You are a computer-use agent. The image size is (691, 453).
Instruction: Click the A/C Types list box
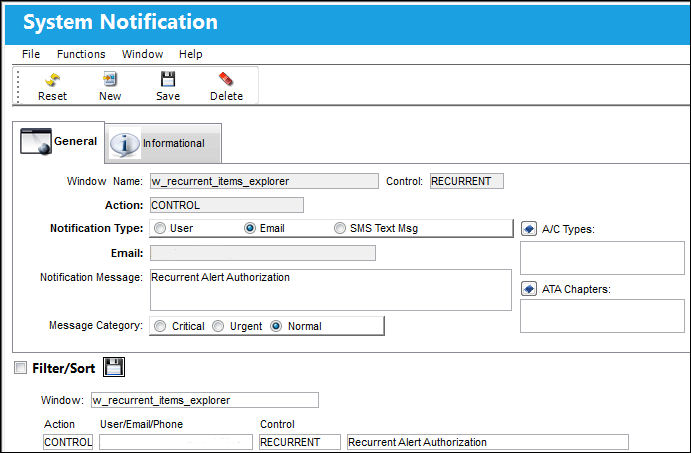tap(602, 258)
